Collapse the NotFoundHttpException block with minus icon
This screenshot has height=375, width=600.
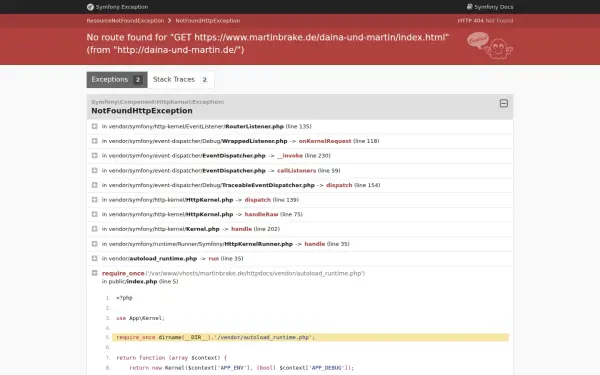click(504, 103)
